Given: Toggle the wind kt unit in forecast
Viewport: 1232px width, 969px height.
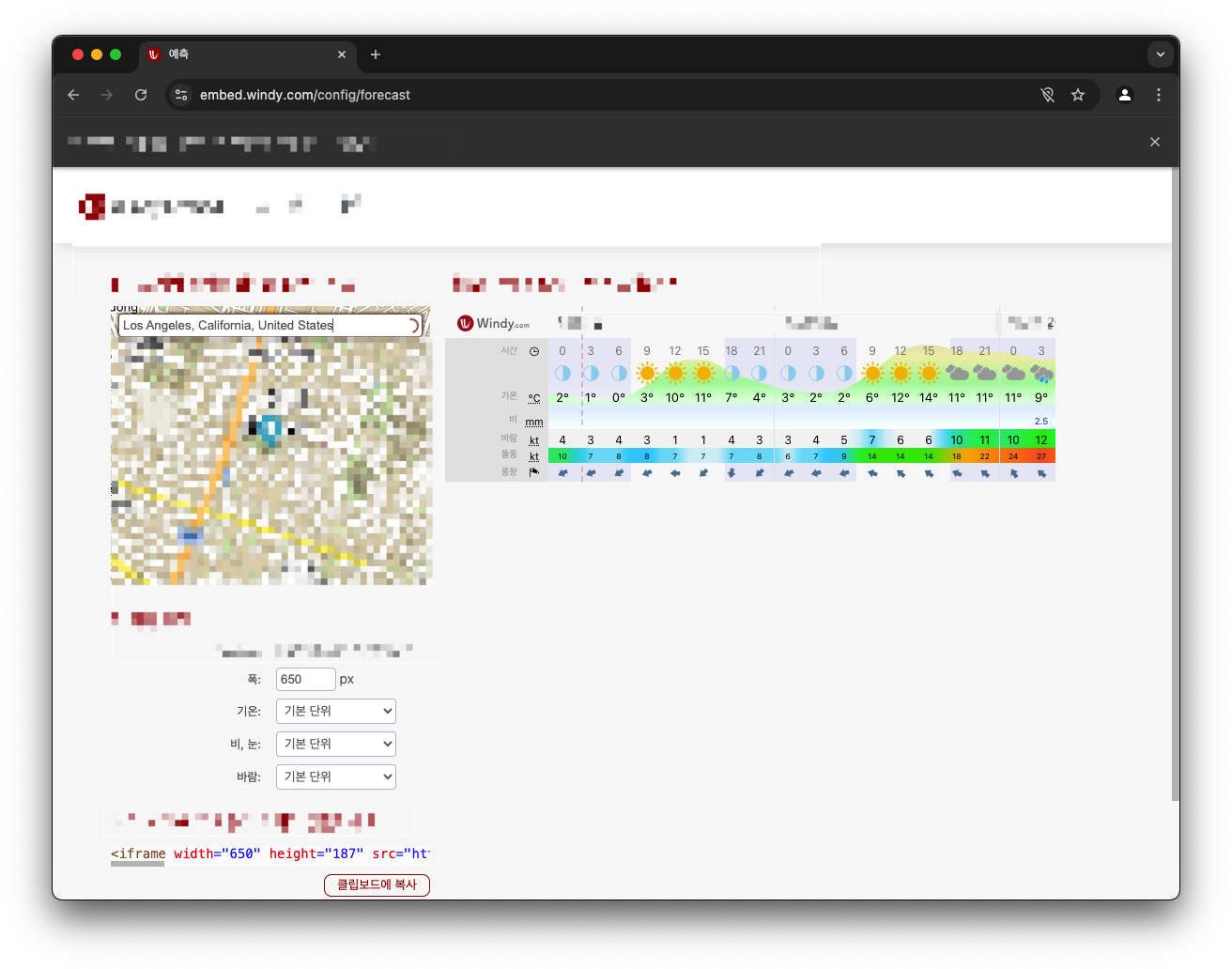Looking at the screenshot, I should click(533, 440).
